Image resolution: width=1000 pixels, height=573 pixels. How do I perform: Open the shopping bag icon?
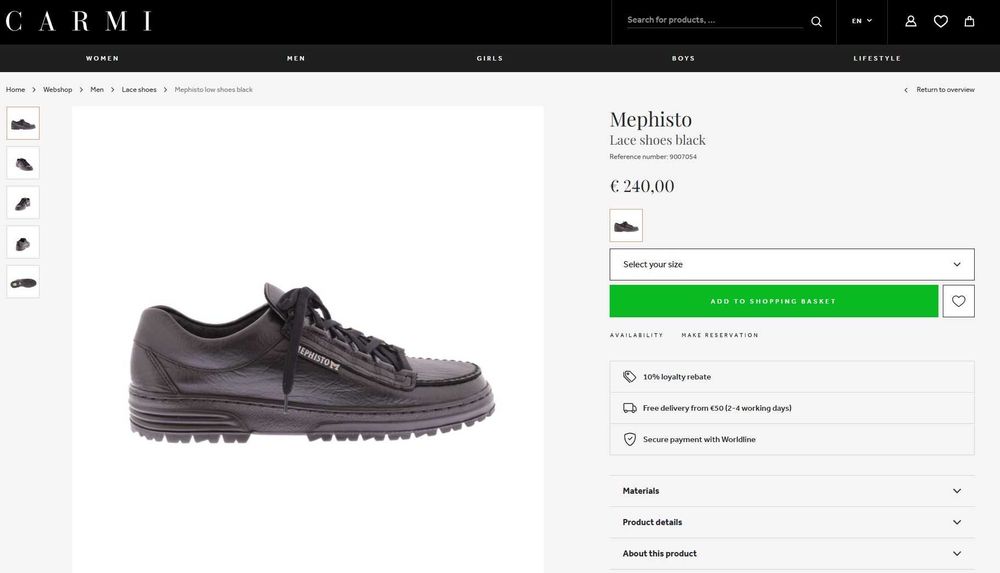pos(969,21)
